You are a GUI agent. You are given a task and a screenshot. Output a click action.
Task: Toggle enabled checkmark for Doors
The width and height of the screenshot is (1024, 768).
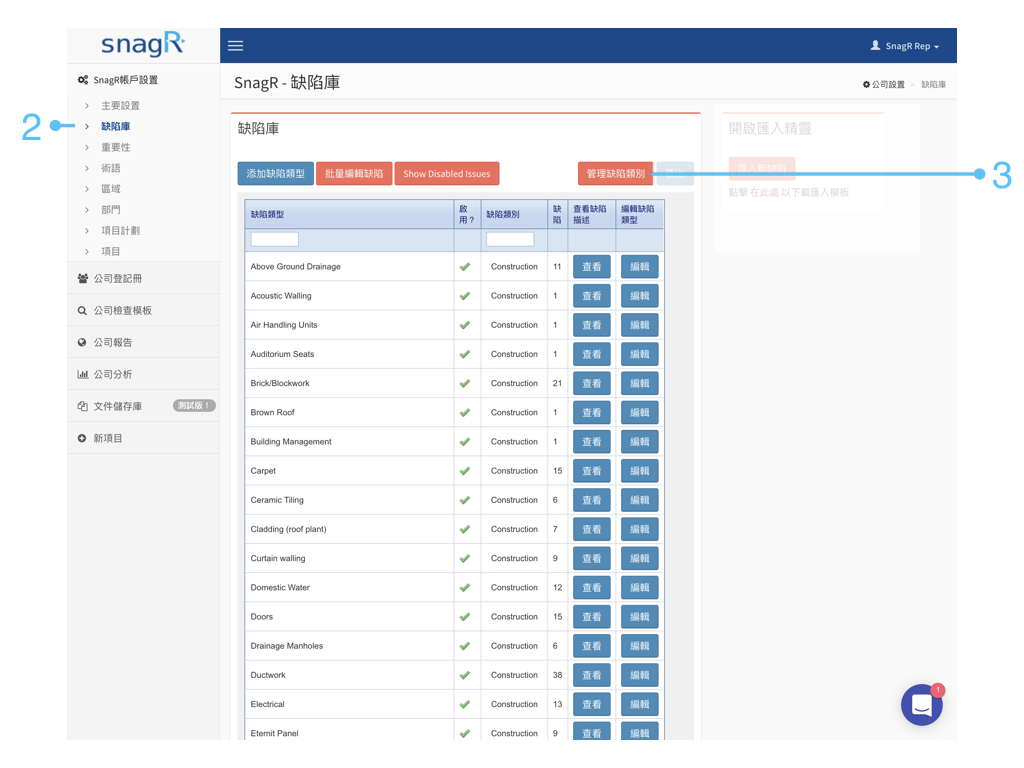(465, 616)
